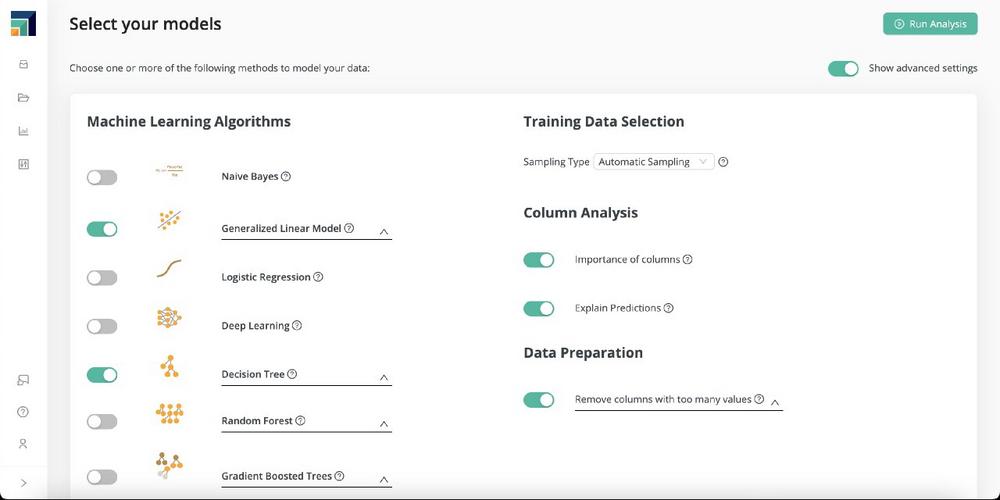Select the chart icon in sidebar
This screenshot has width=1000, height=500.
pos(24,131)
